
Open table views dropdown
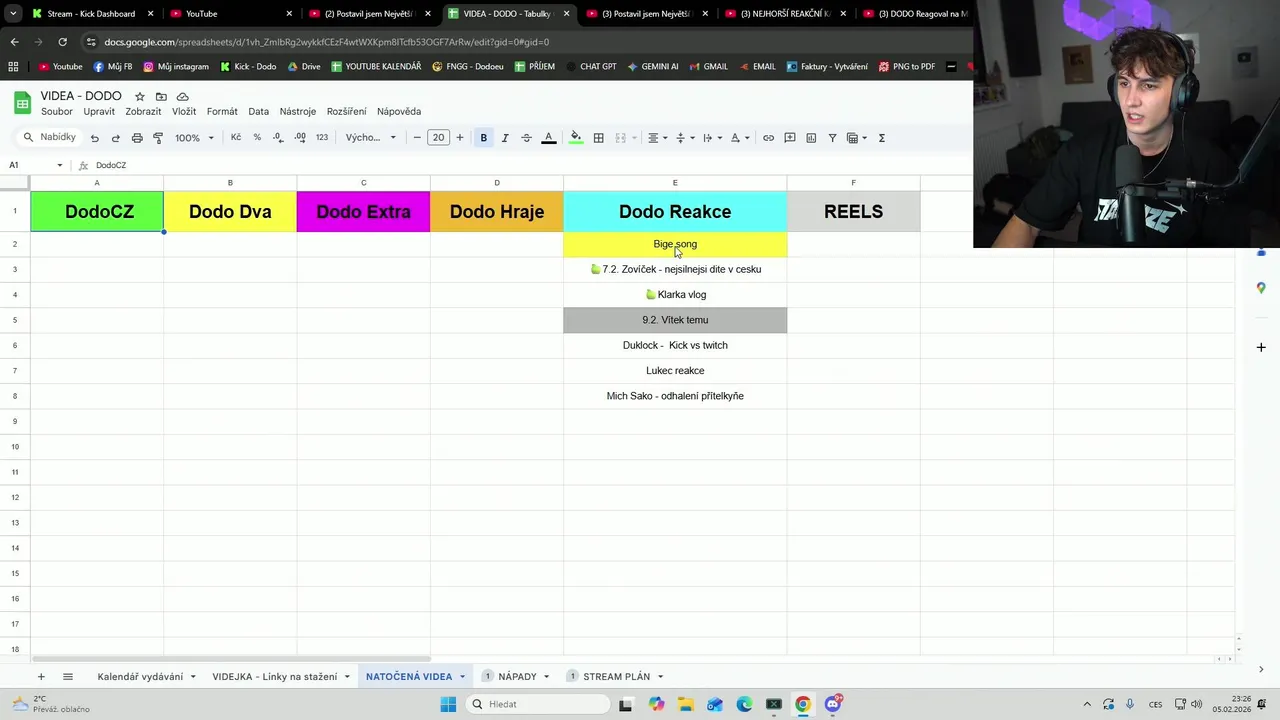[856, 138]
